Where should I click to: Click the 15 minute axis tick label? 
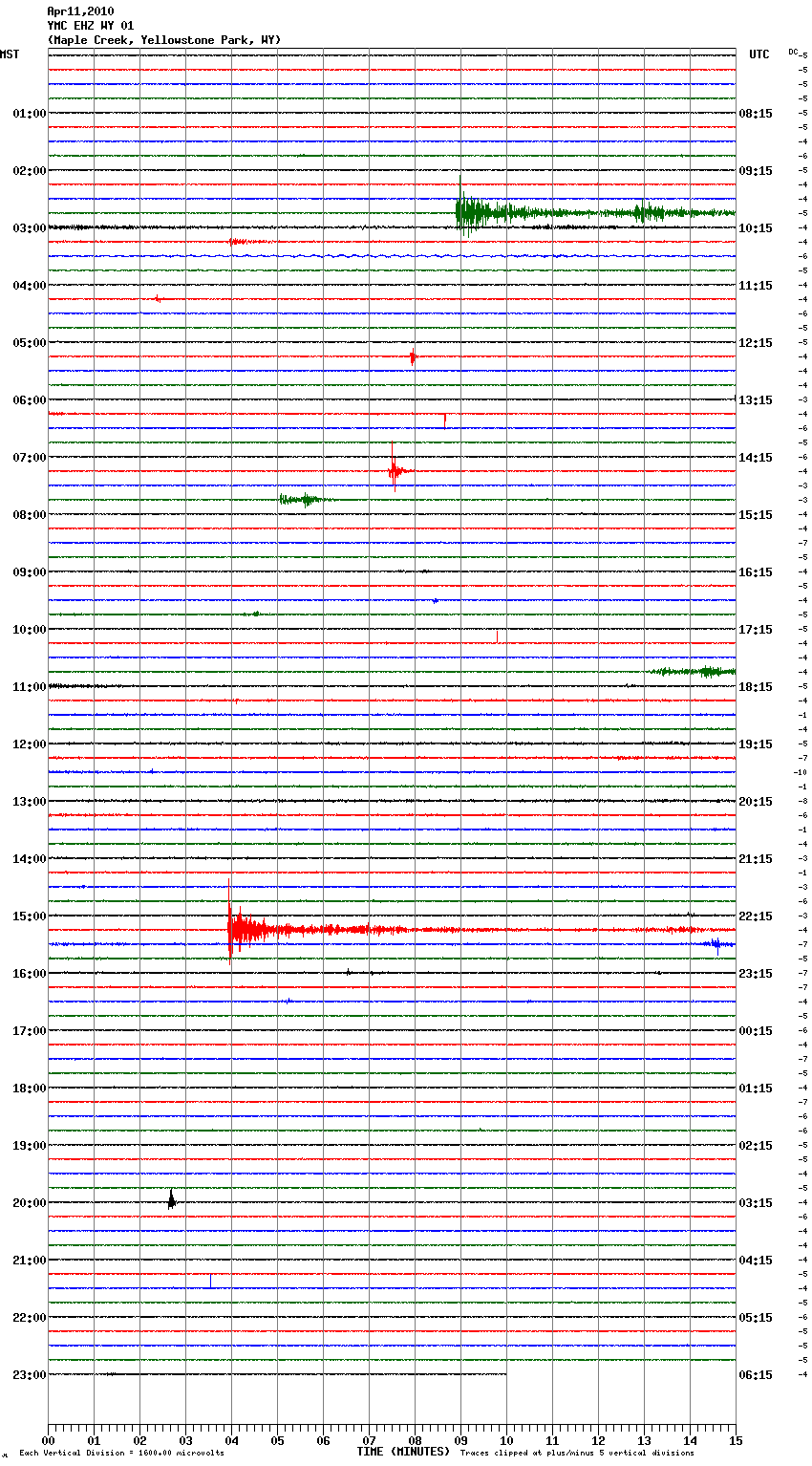pyautogui.click(x=736, y=1440)
